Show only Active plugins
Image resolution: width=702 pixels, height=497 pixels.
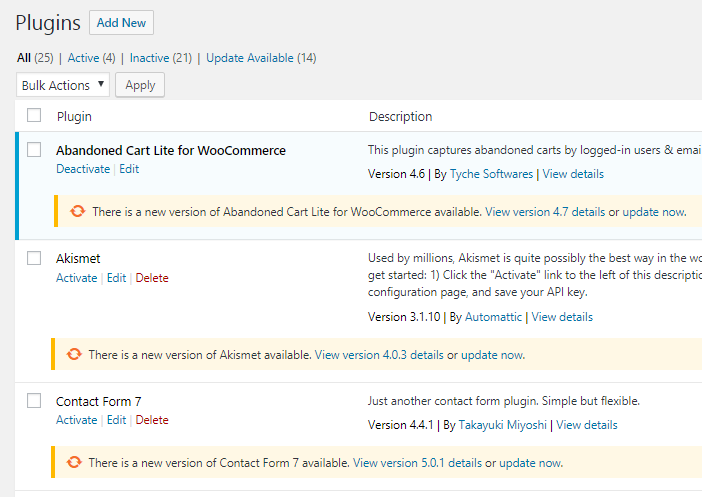click(83, 58)
